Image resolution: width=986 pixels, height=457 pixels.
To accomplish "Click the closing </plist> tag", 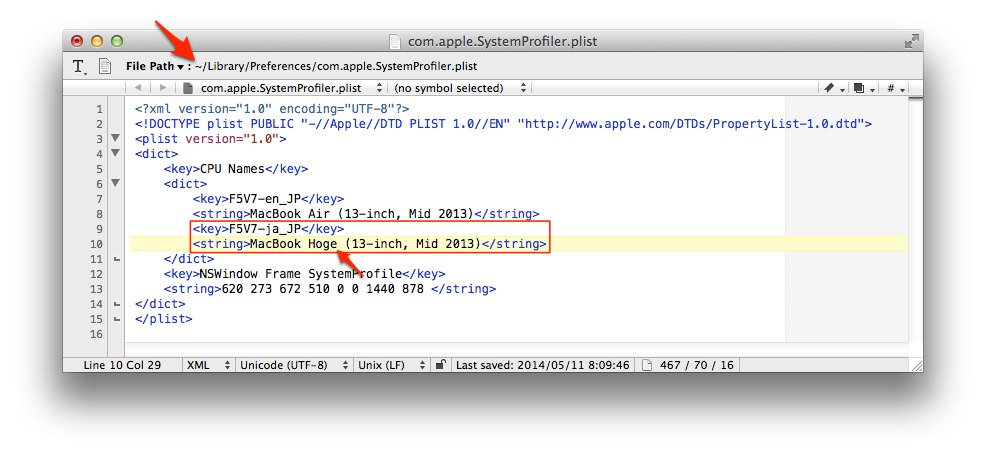I will 163,319.
